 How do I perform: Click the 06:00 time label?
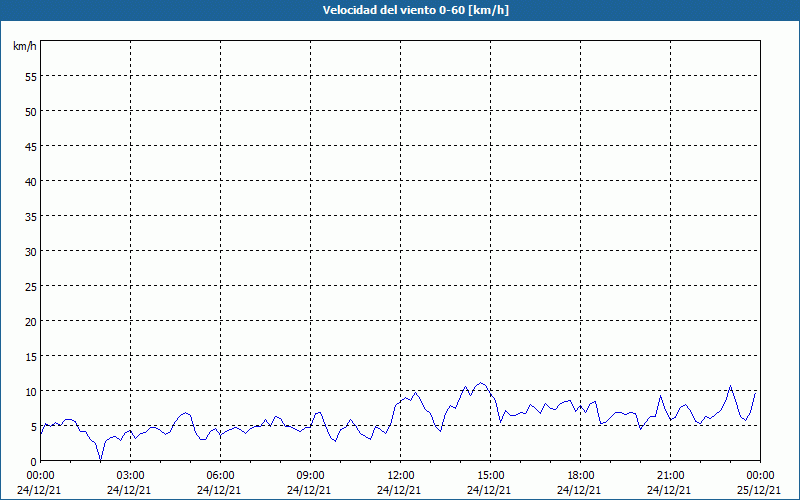[220, 476]
